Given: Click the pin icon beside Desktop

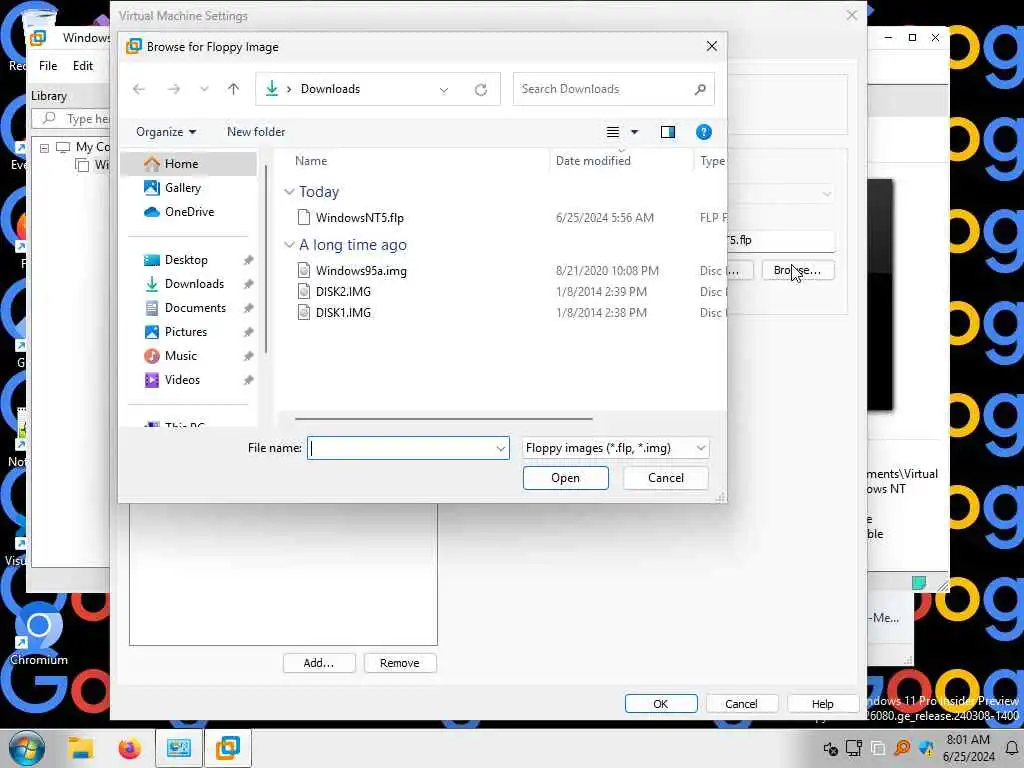Looking at the screenshot, I should point(248,260).
